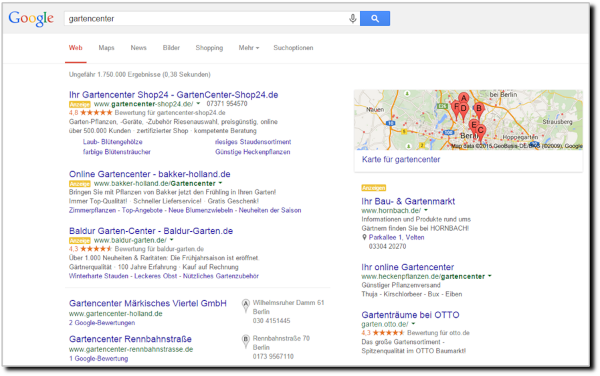
Task: Click Neue Blumenzwiebeln sitelink
Action: (x=201, y=210)
